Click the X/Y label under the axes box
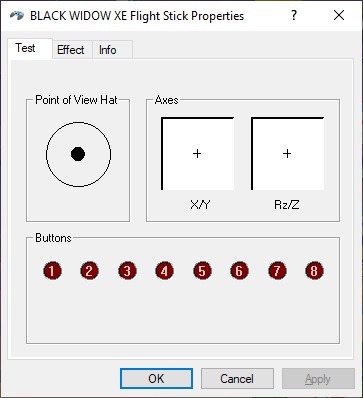 [200, 205]
